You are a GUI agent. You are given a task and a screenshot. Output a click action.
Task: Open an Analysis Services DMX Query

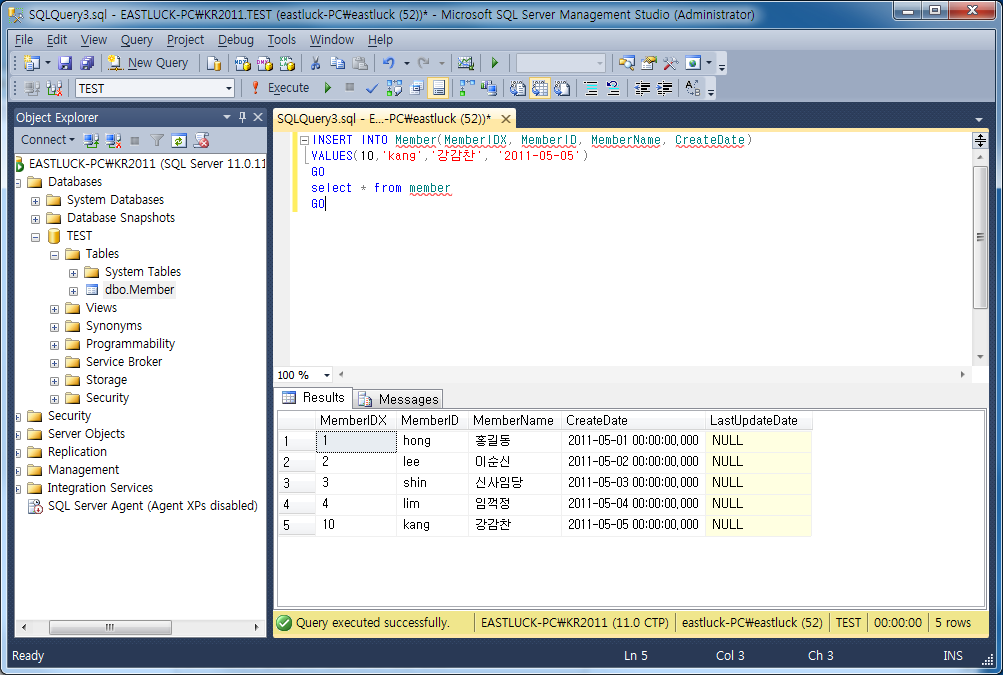[x=265, y=63]
